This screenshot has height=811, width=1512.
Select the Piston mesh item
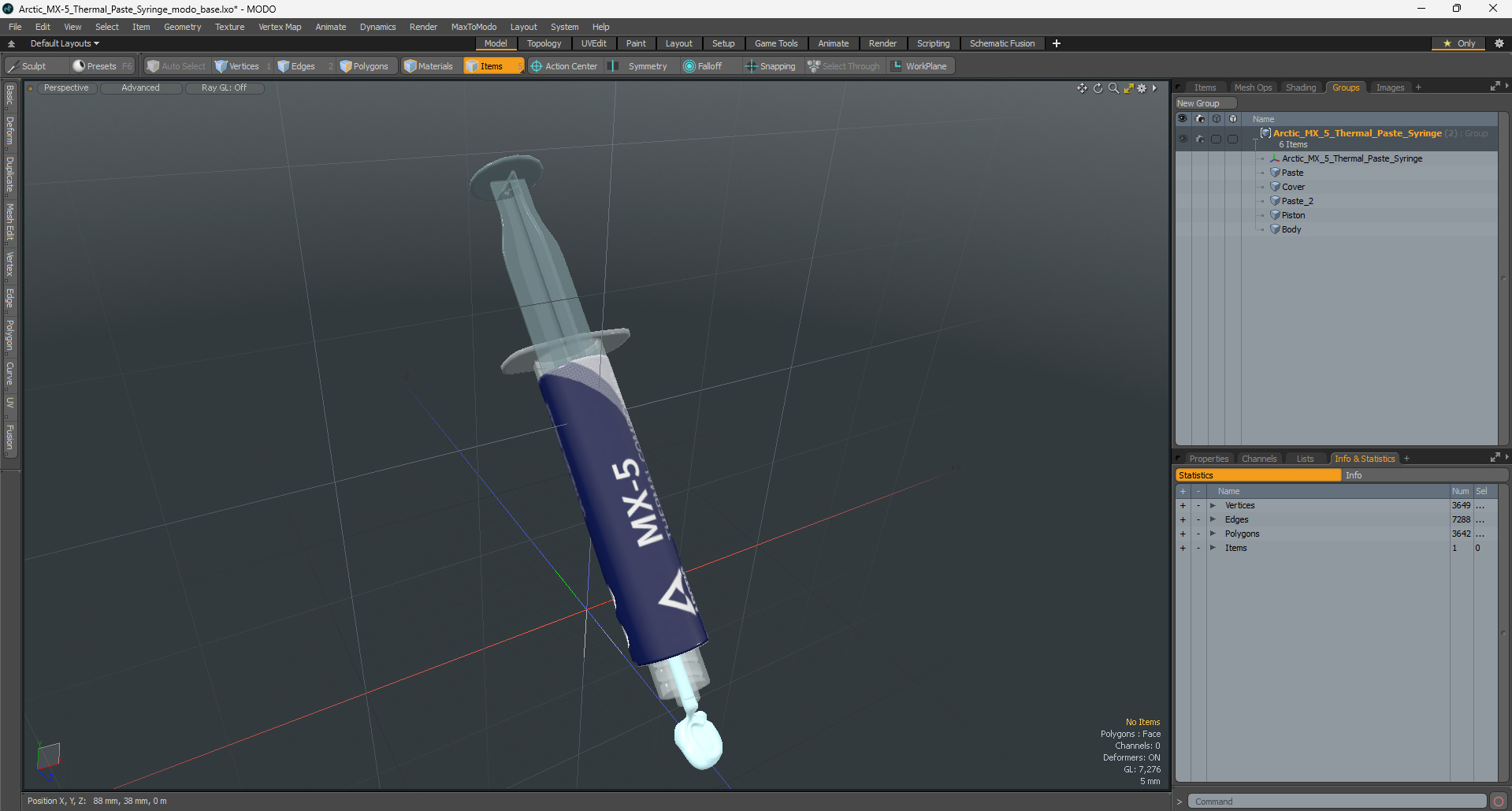1293,215
